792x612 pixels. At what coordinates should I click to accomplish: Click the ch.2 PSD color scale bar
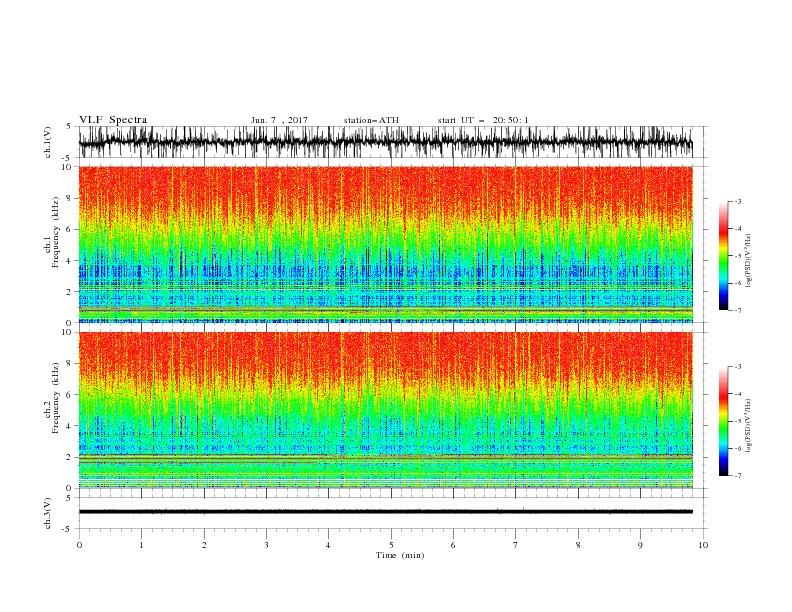pyautogui.click(x=723, y=421)
